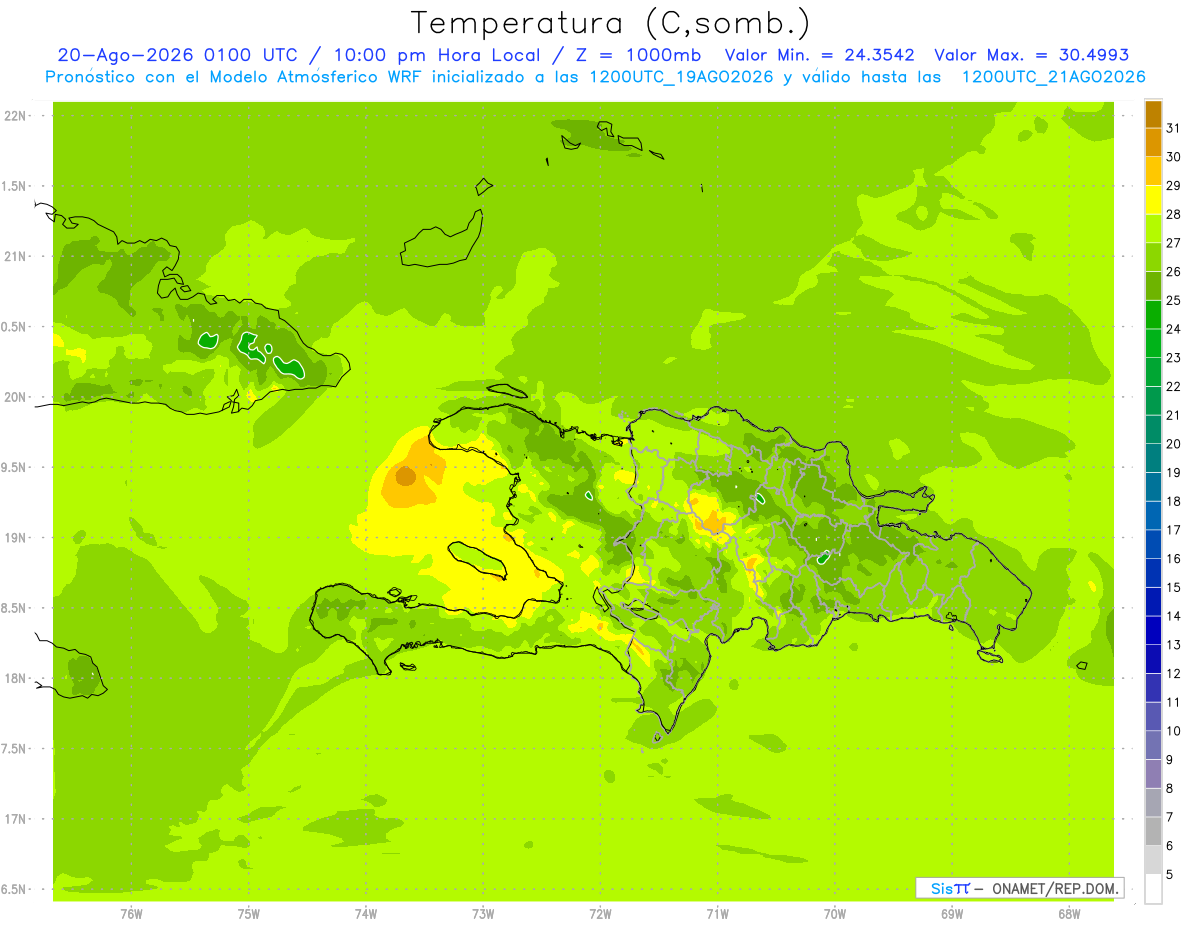
Task: Click legend value "10"
Action: [1173, 731]
